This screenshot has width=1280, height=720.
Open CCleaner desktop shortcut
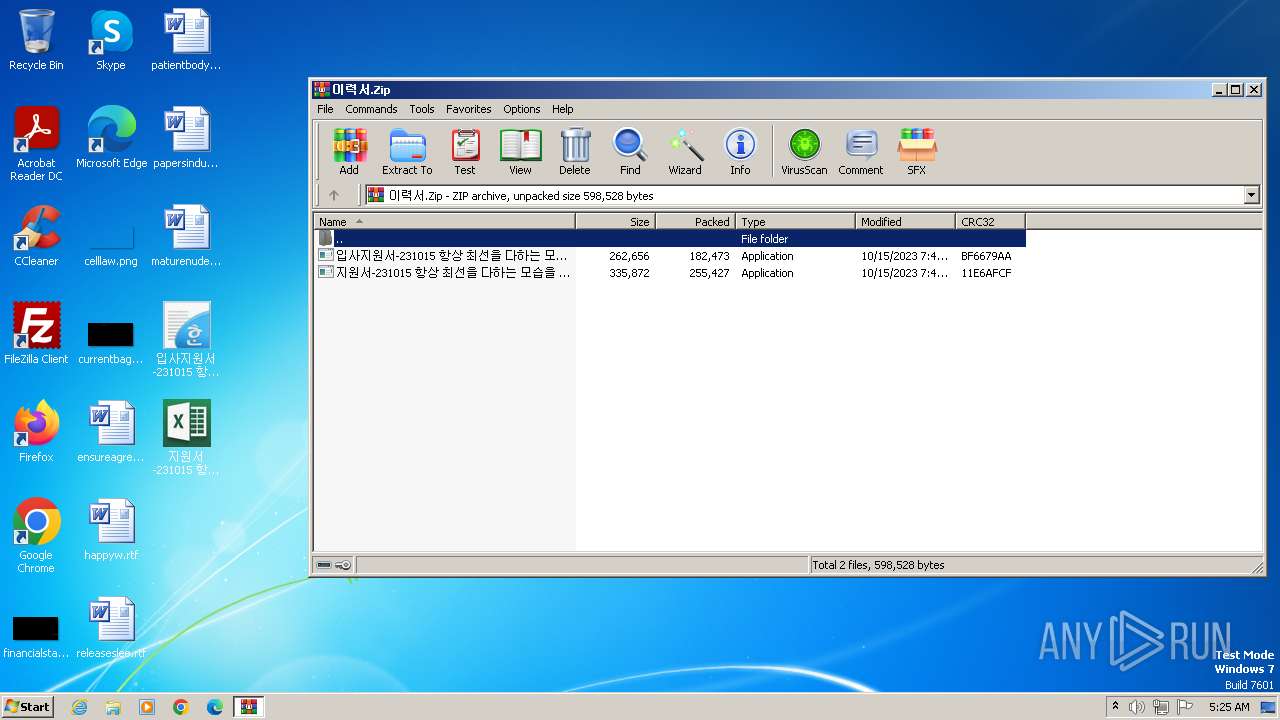pyautogui.click(x=36, y=236)
